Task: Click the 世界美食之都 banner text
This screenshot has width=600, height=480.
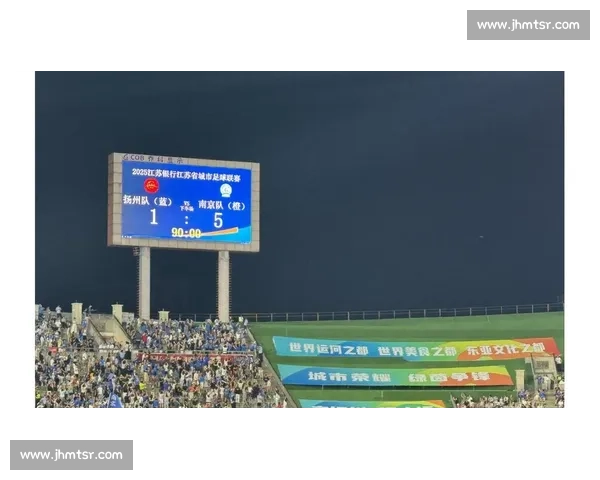Action: (x=417, y=351)
